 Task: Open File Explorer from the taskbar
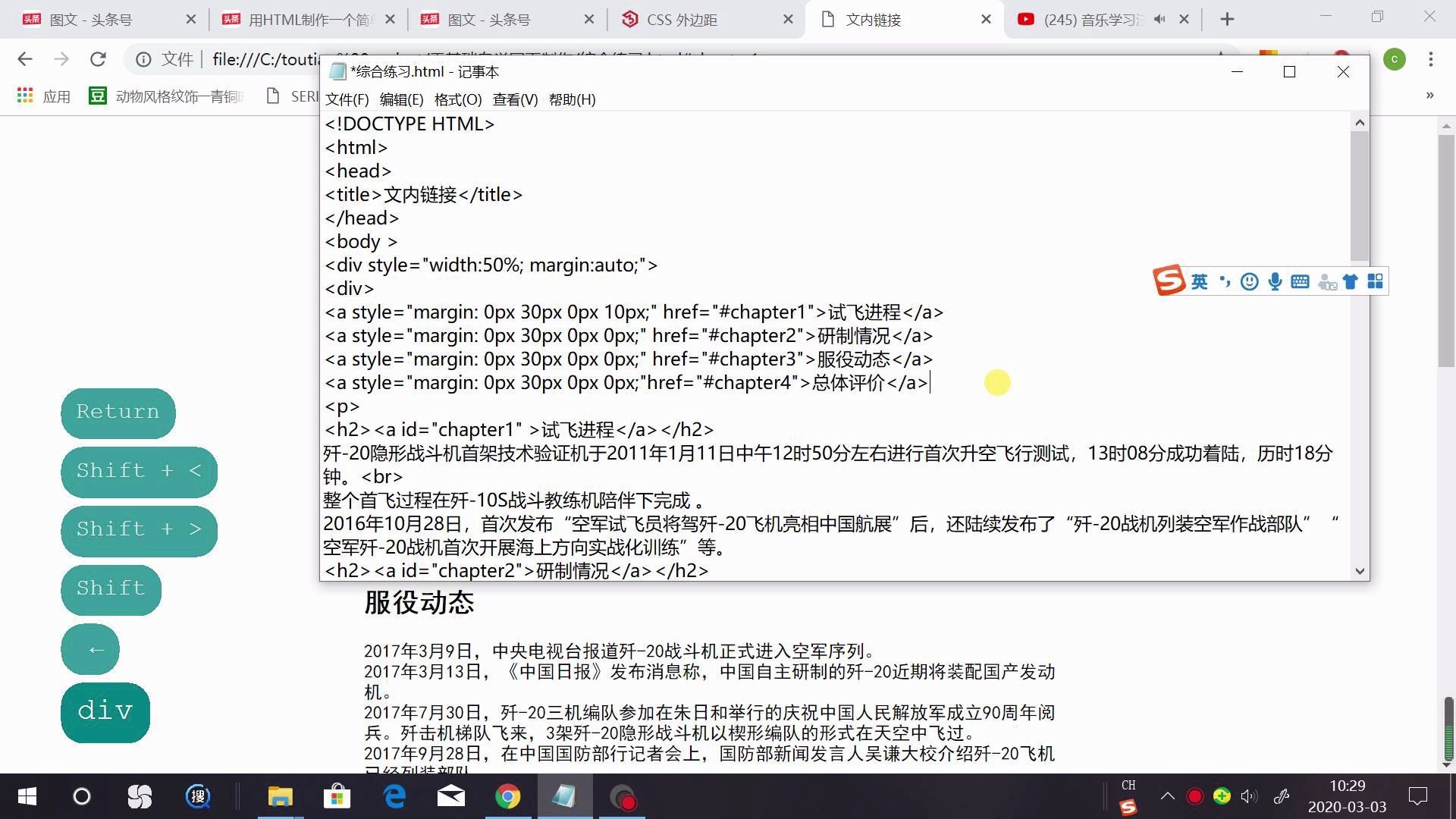(x=280, y=797)
